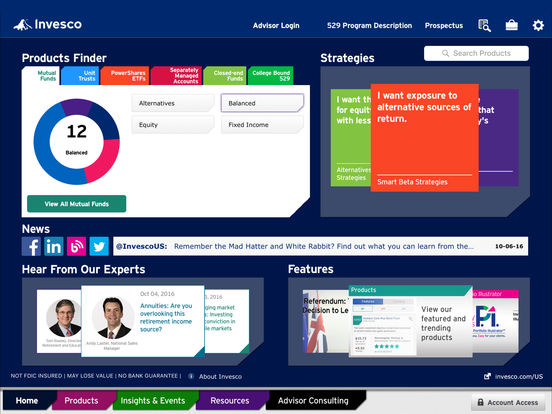Click the Search Products field
The height and width of the screenshot is (414, 552).
(x=476, y=53)
